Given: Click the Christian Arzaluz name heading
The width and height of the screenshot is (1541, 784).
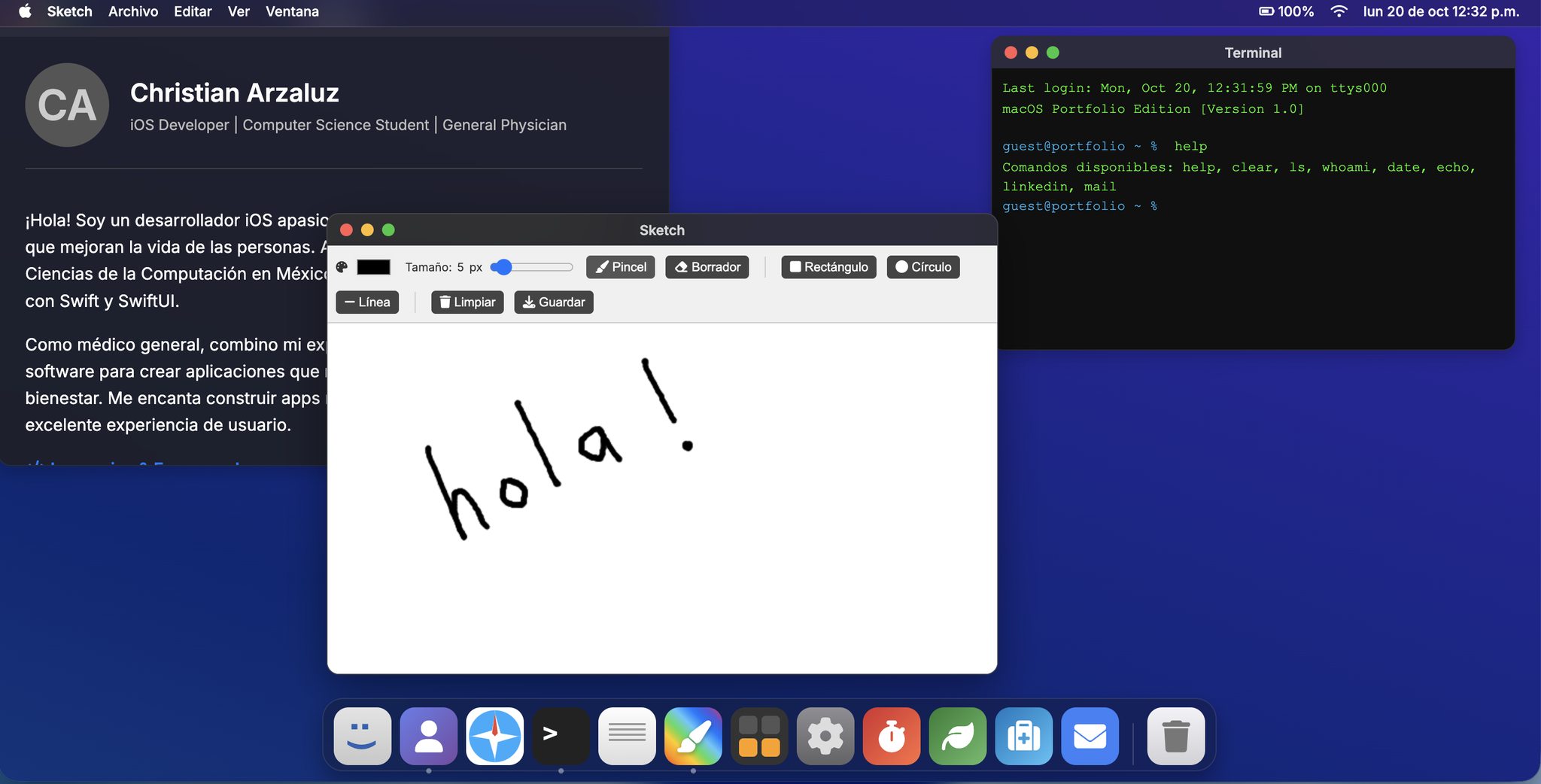Looking at the screenshot, I should click(x=235, y=93).
